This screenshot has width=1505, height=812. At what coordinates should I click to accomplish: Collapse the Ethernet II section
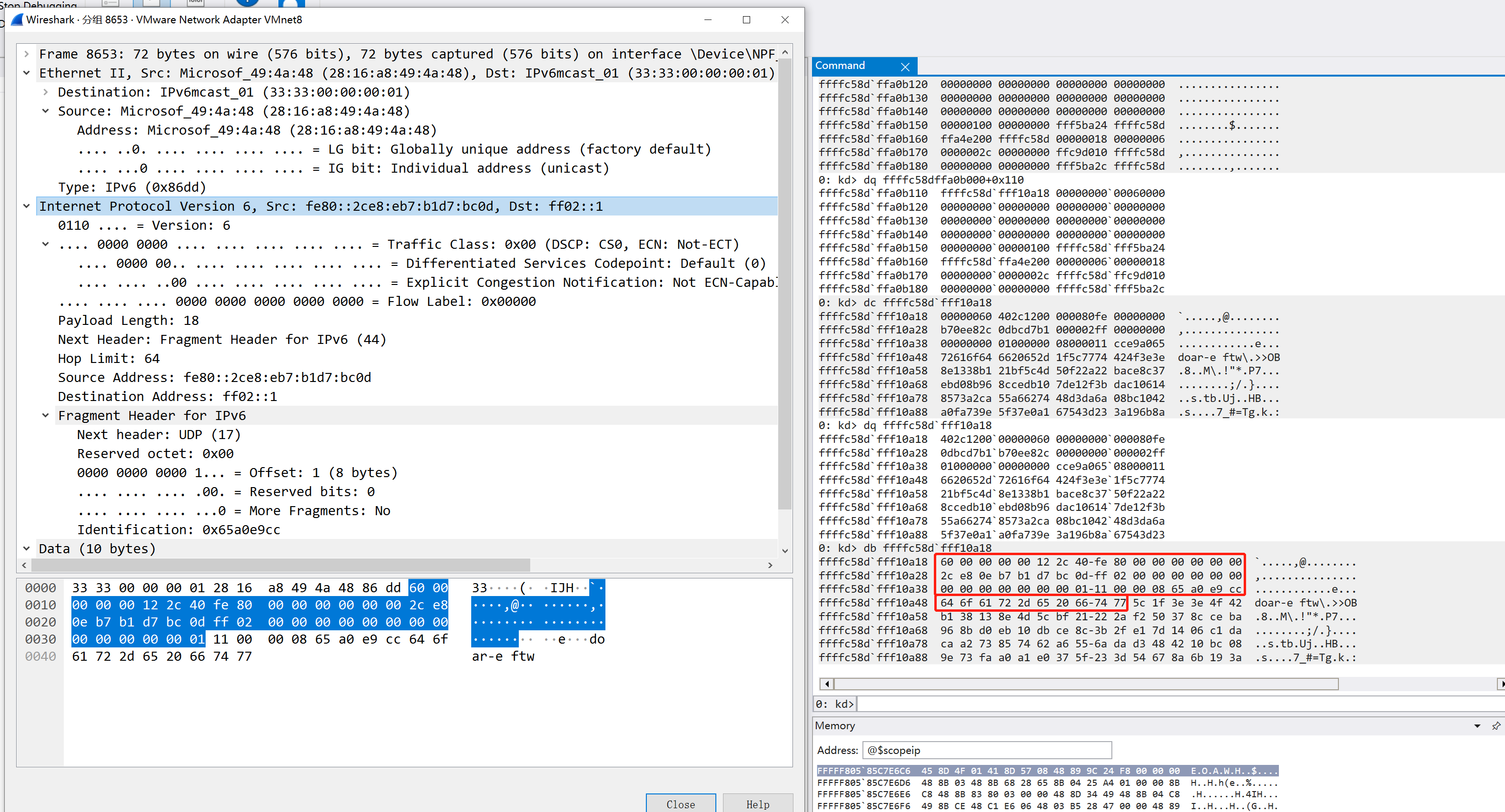(x=26, y=73)
